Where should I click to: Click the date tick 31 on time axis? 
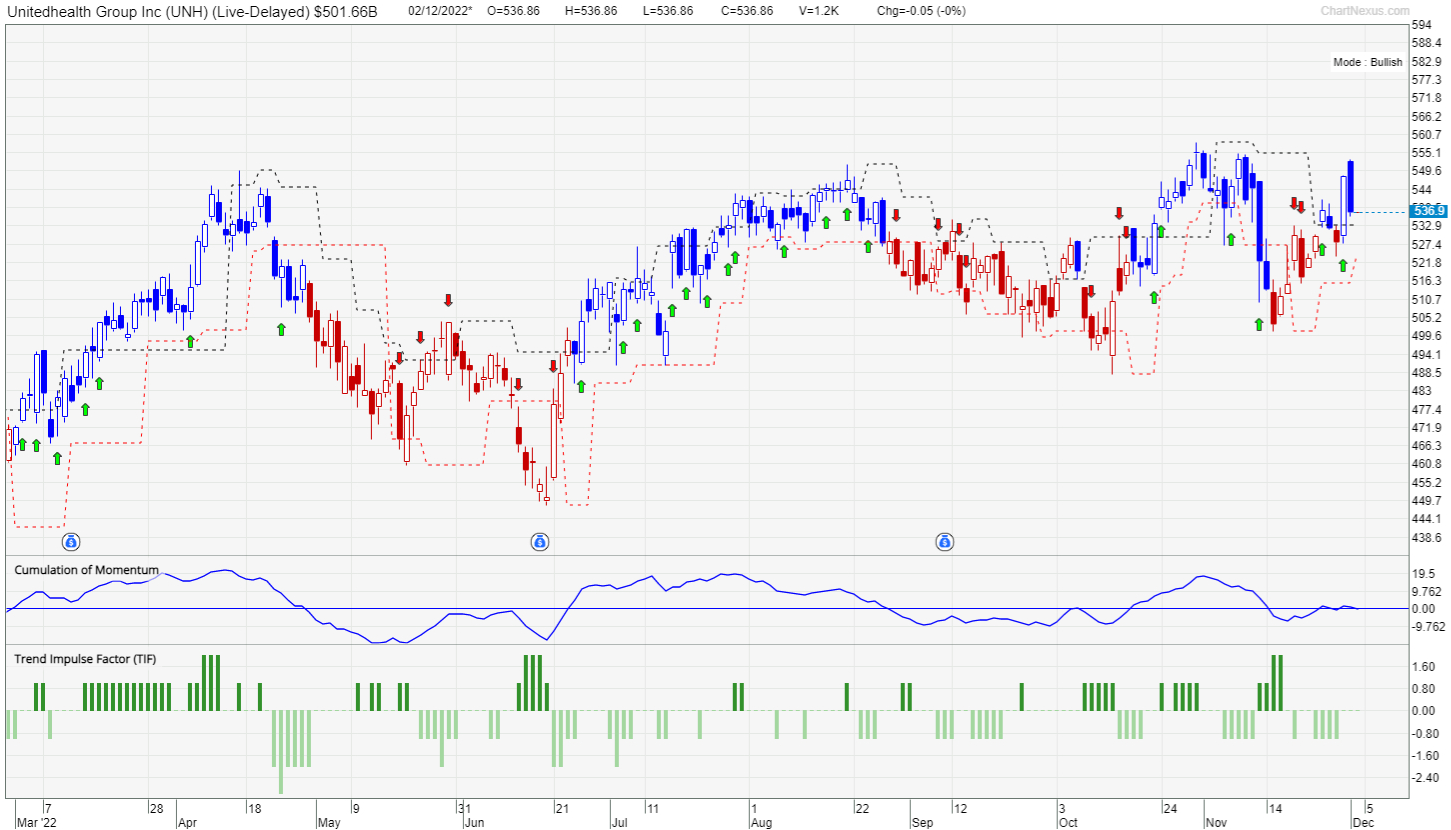463,807
